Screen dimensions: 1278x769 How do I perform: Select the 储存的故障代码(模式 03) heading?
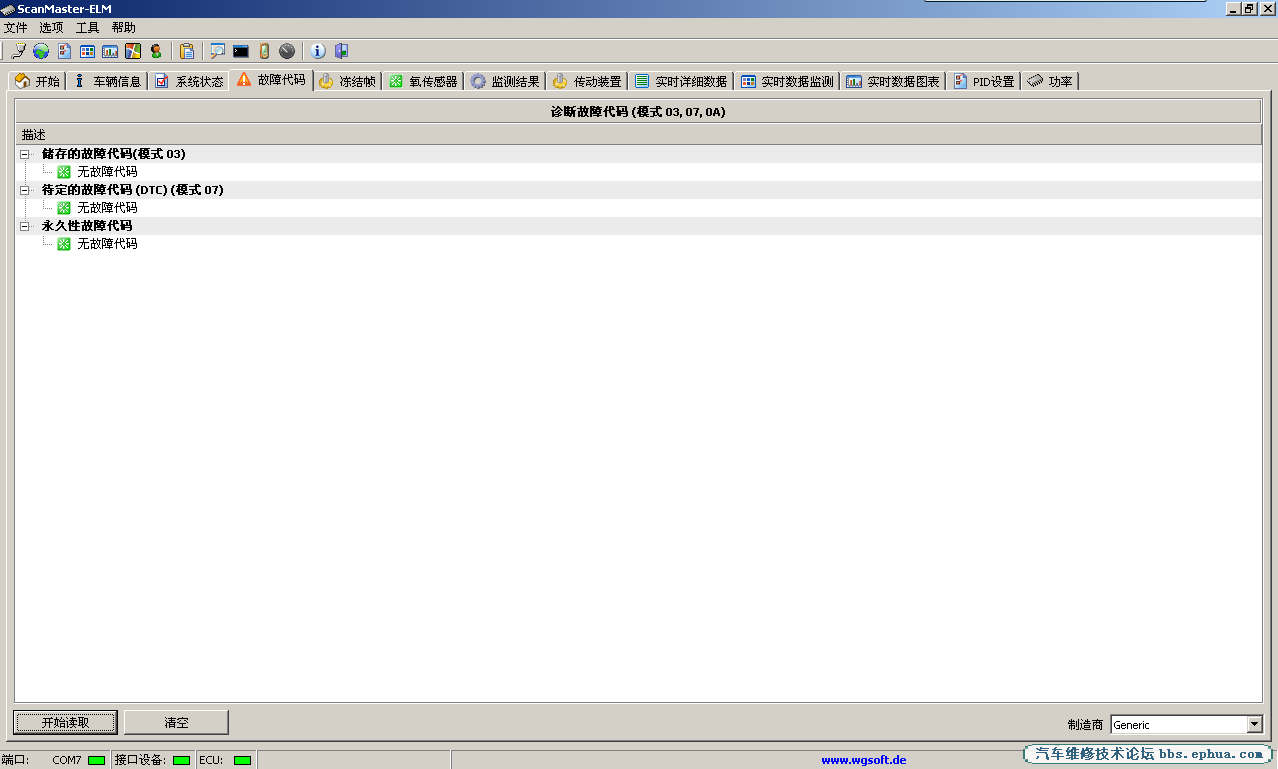113,154
